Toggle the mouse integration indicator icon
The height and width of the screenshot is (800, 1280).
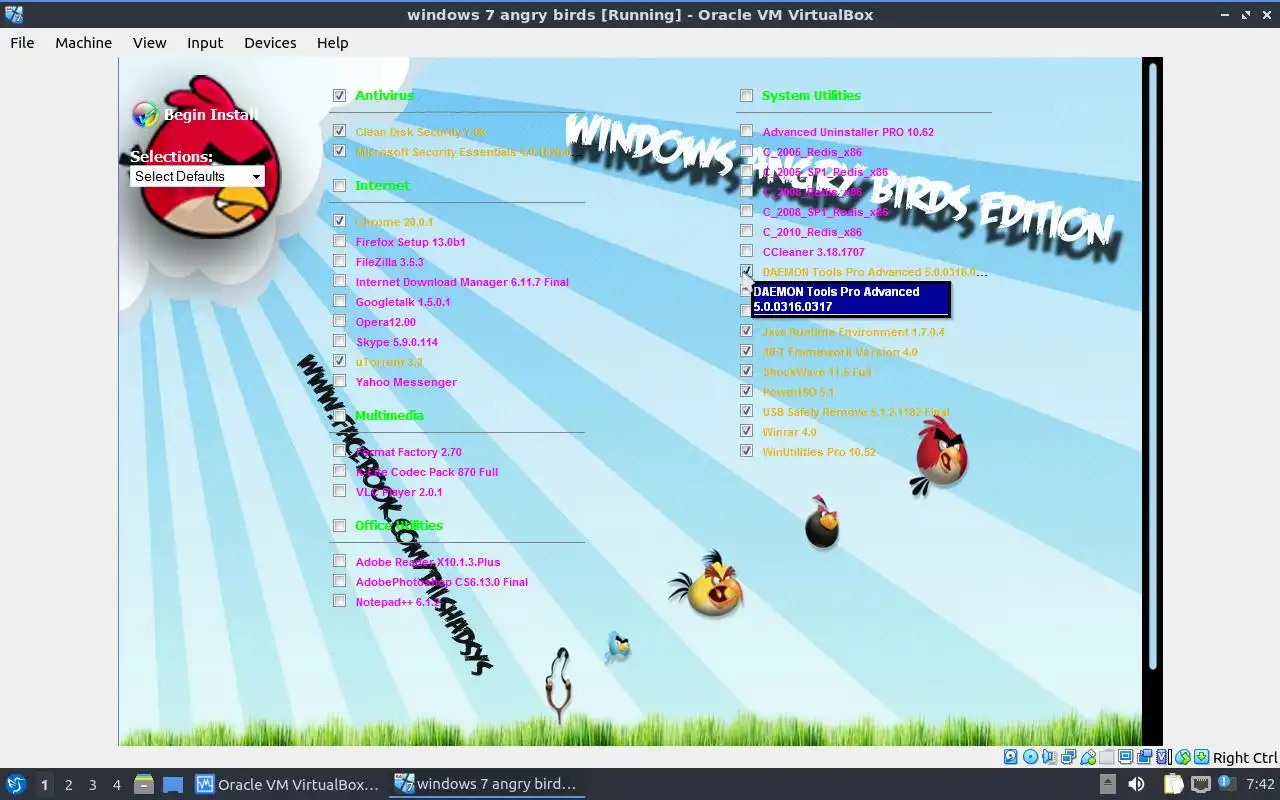click(1183, 757)
